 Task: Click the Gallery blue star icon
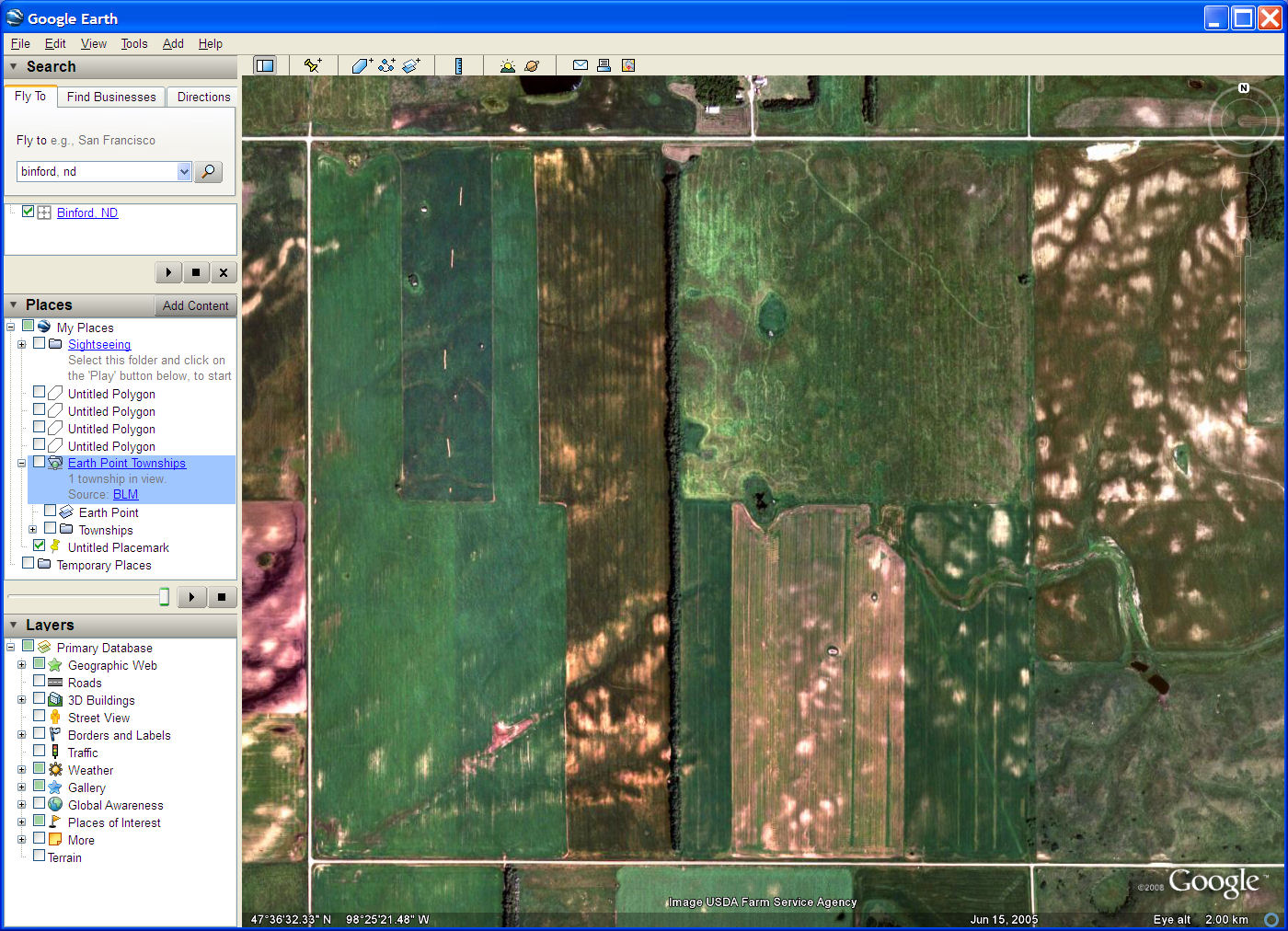(55, 787)
